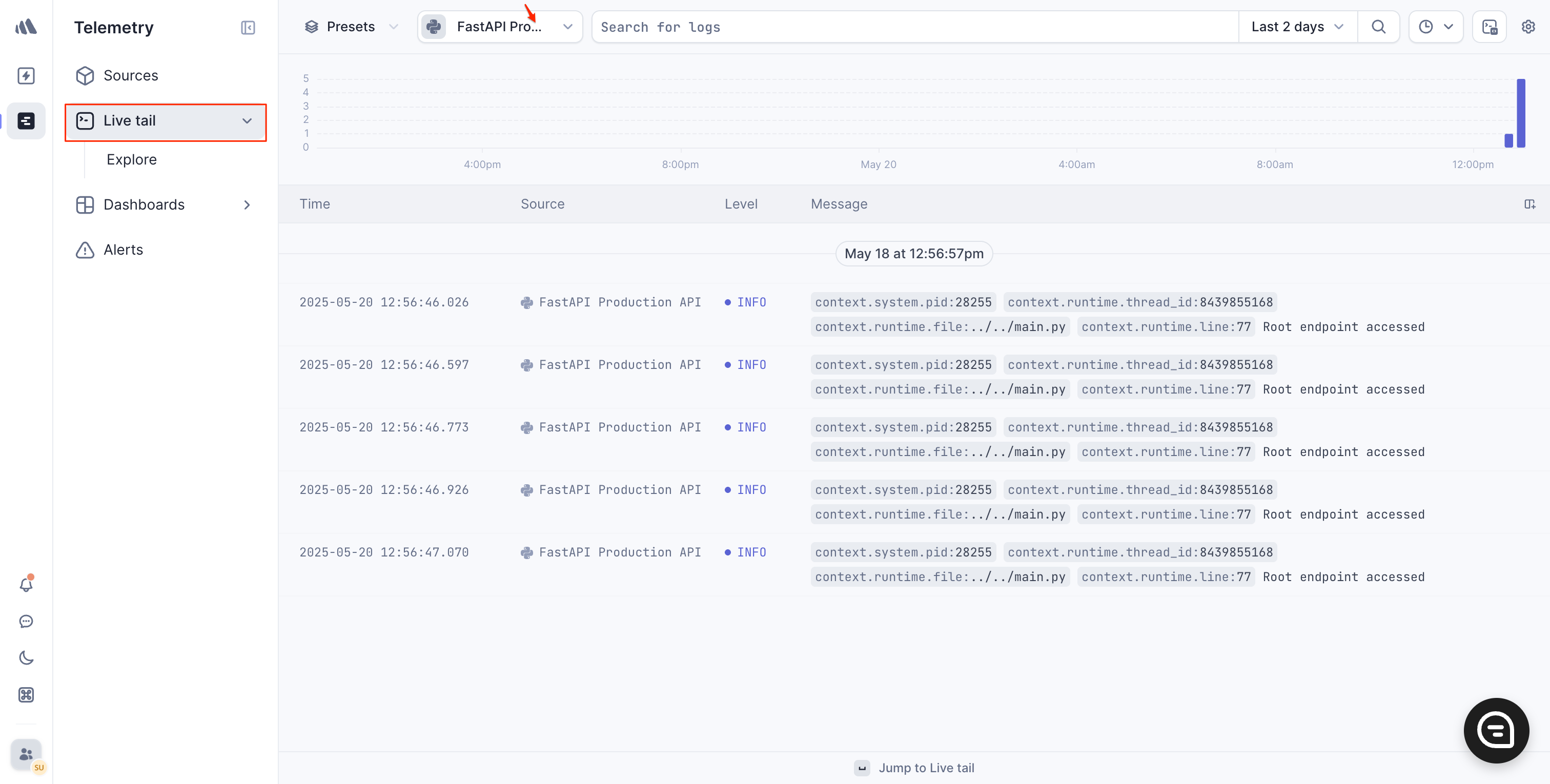Open Alerts in the sidebar

tap(124, 250)
